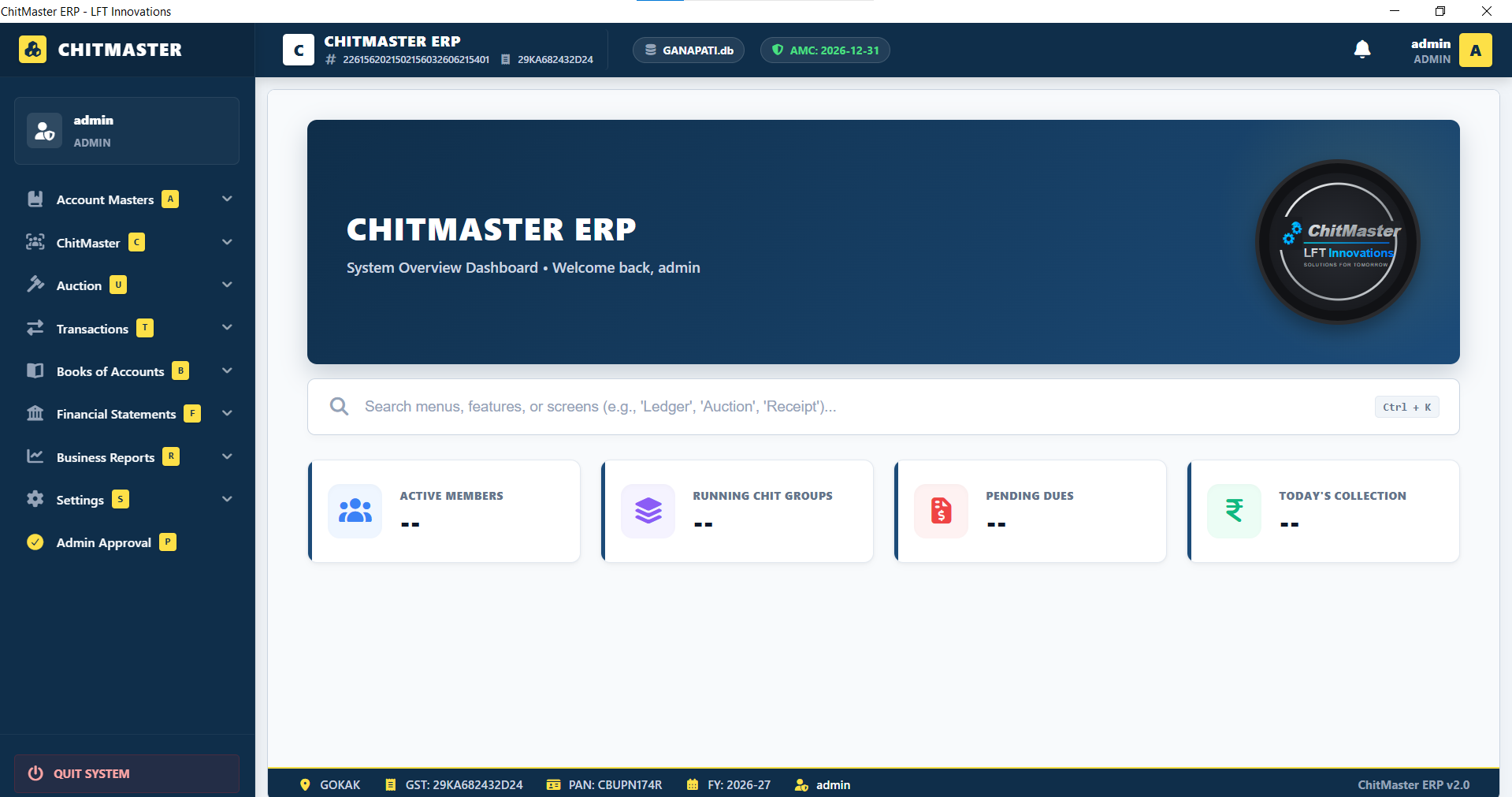Click the Today's Collection rupee icon
The image size is (1512, 797).
coord(1235,511)
